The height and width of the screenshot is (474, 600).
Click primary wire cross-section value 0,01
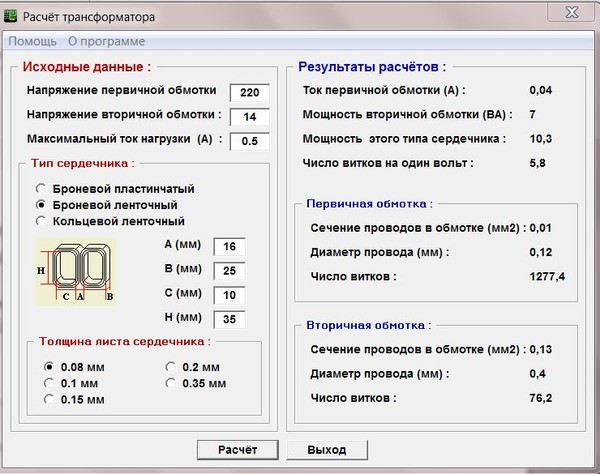point(541,228)
